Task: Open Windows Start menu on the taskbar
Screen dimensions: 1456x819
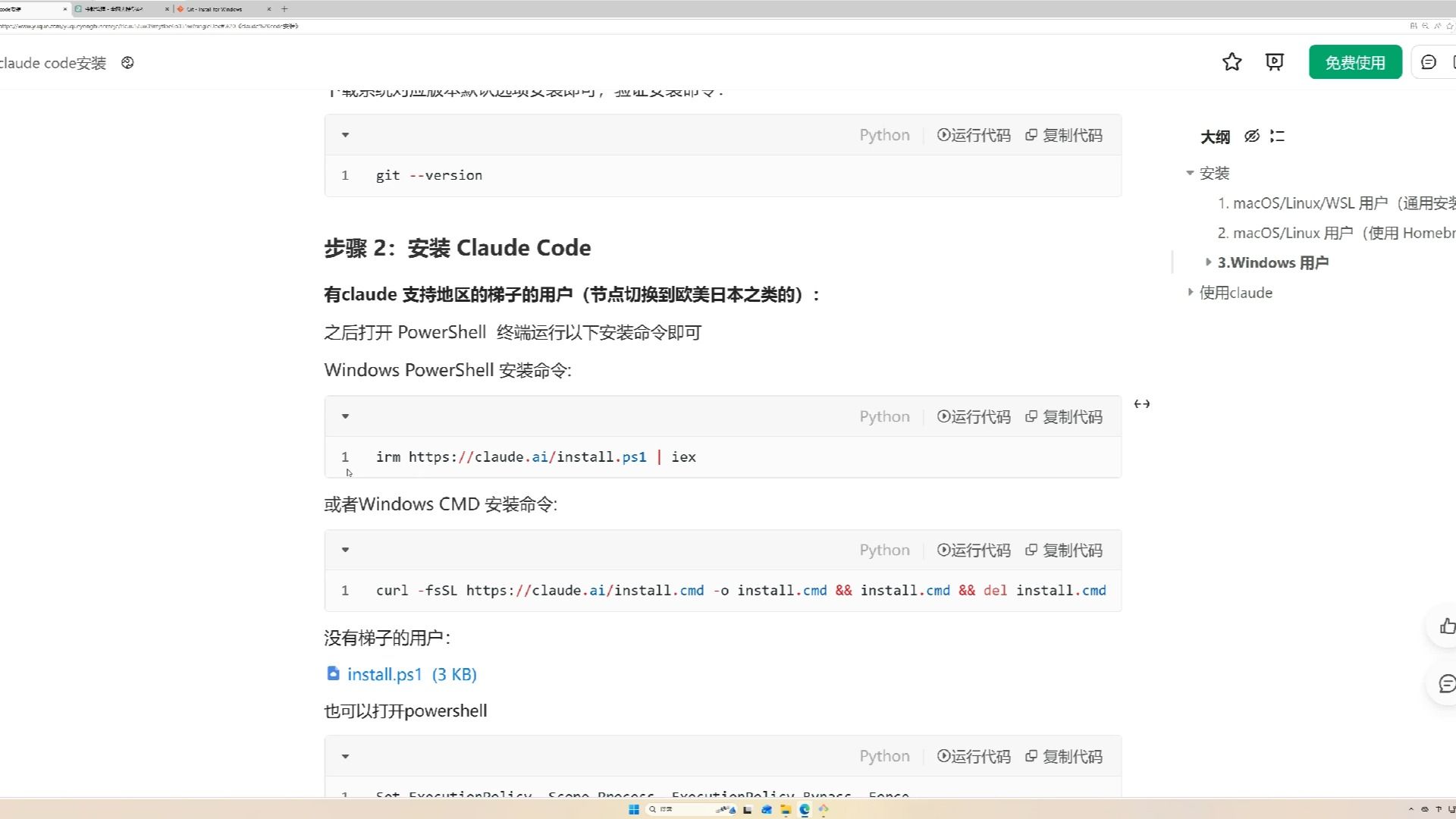Action: point(634,809)
